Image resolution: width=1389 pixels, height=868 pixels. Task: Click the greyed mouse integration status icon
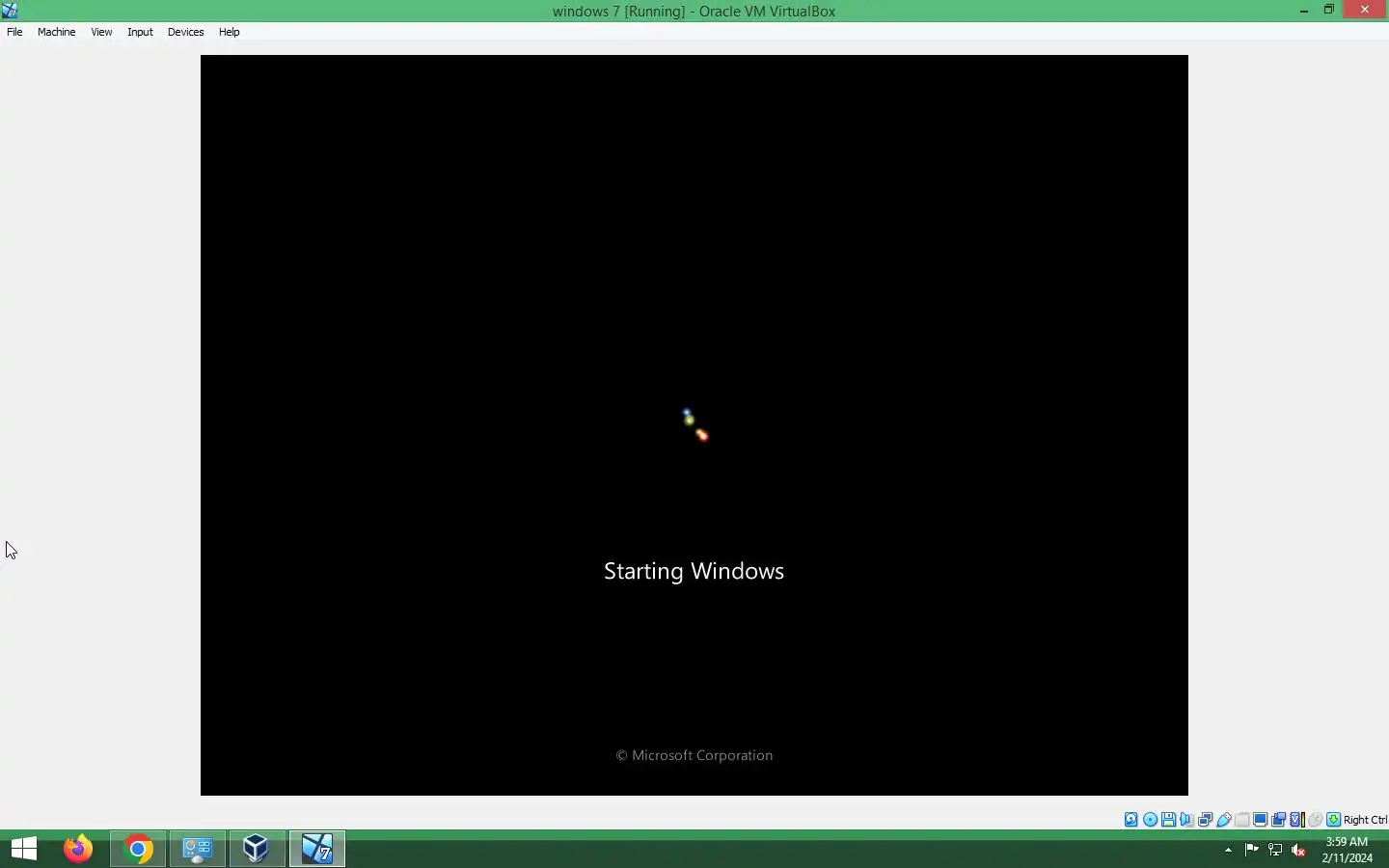point(1316,820)
